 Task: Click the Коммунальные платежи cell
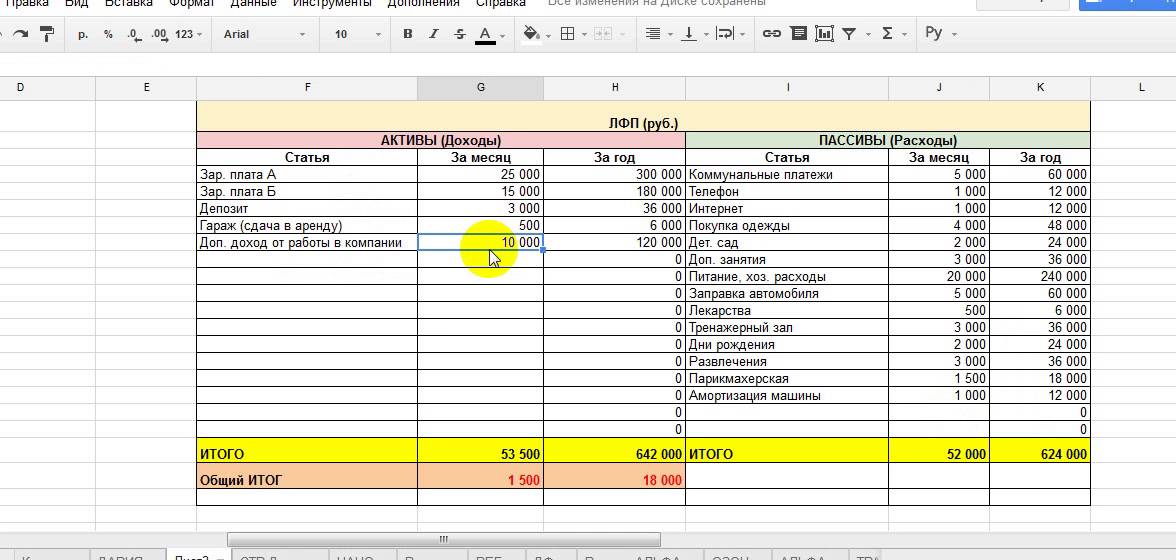787,175
